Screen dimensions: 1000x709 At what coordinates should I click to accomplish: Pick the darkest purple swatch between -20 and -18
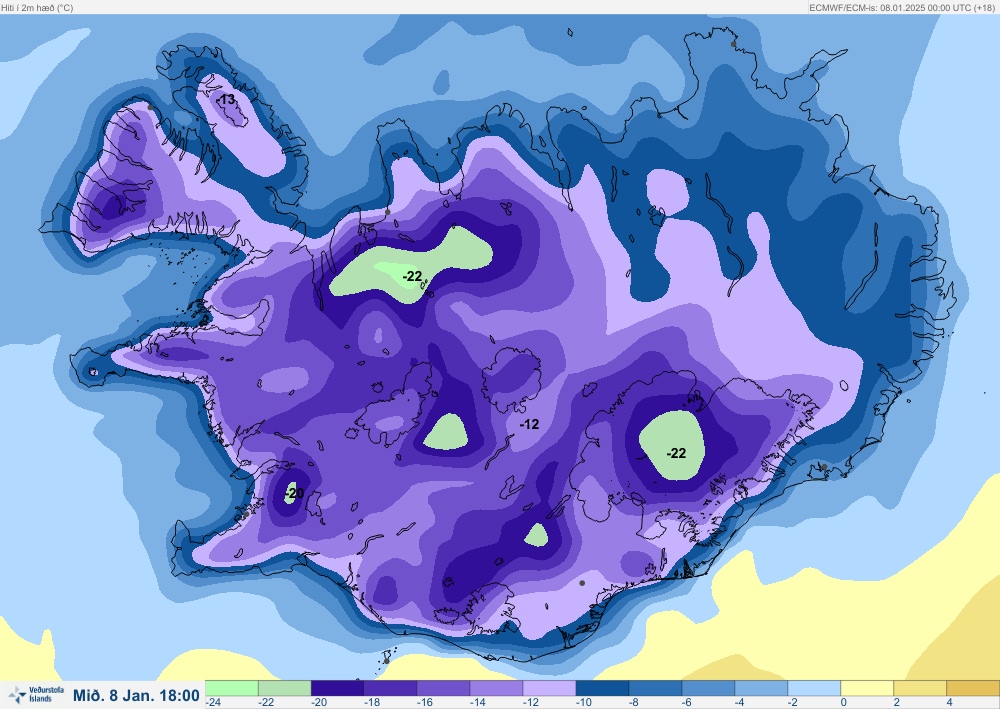tap(337, 688)
